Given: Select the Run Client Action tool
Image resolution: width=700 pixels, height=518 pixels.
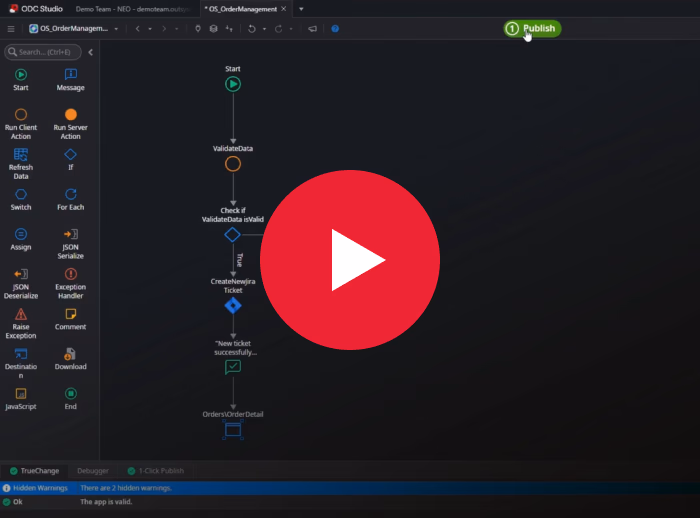Looking at the screenshot, I should pos(21,124).
